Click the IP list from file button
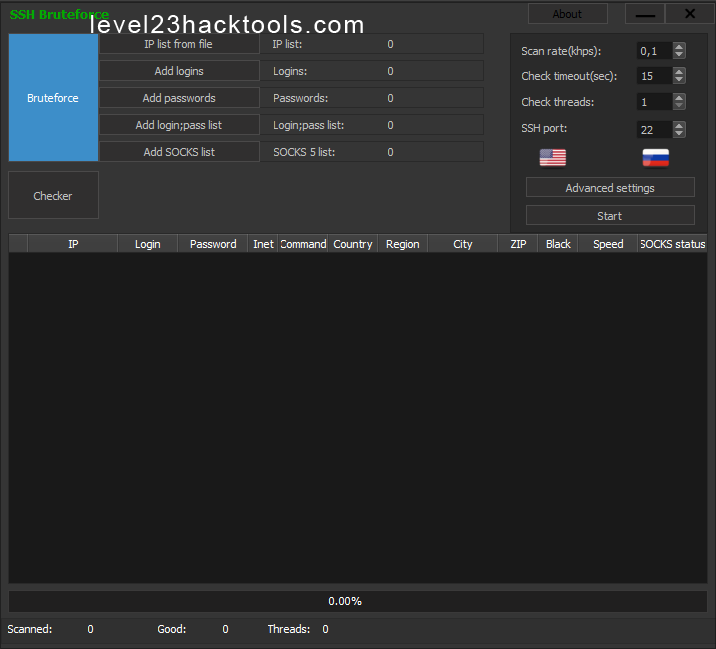 [179, 44]
